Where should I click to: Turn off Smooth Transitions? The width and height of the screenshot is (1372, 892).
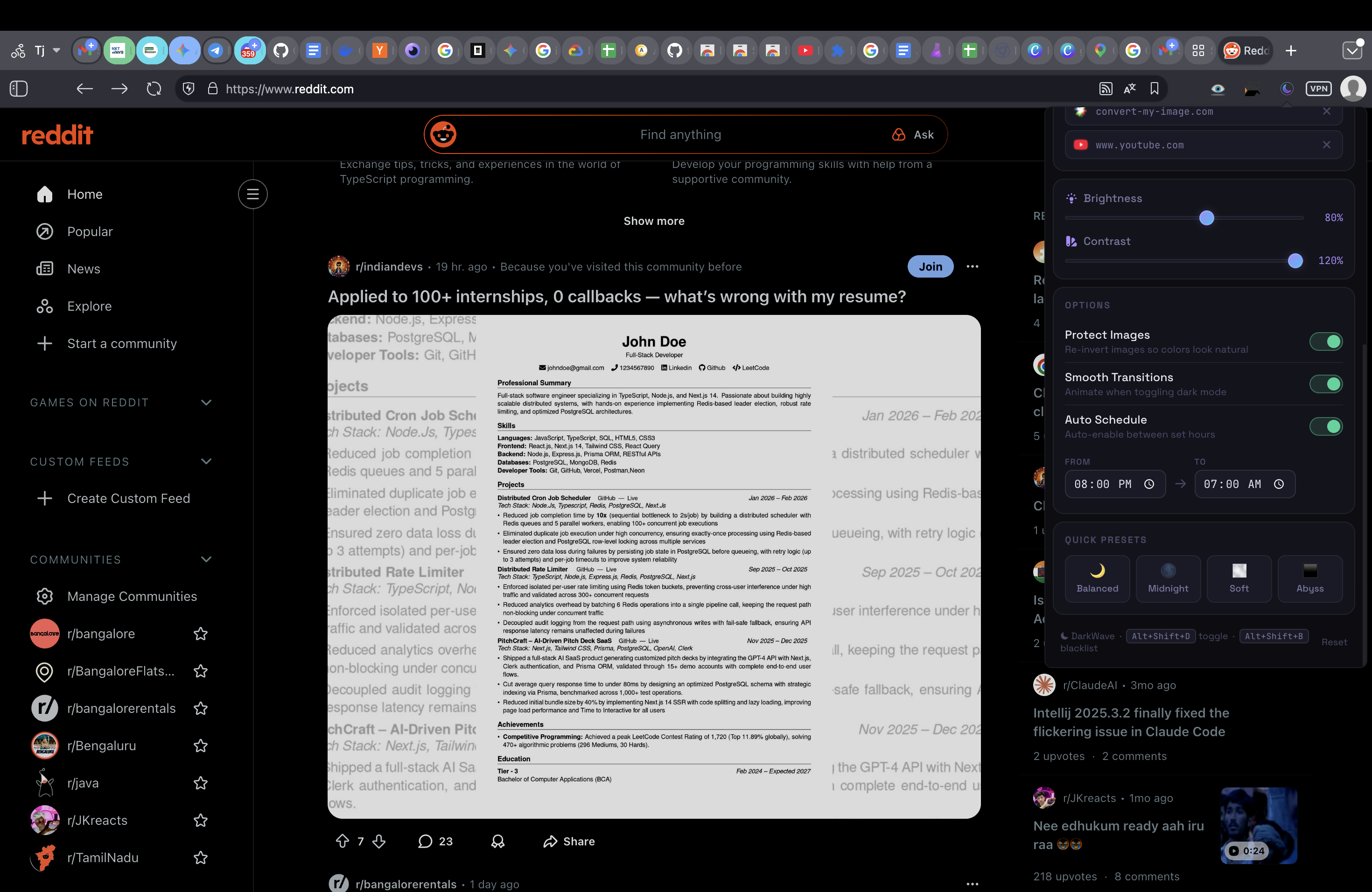1326,384
